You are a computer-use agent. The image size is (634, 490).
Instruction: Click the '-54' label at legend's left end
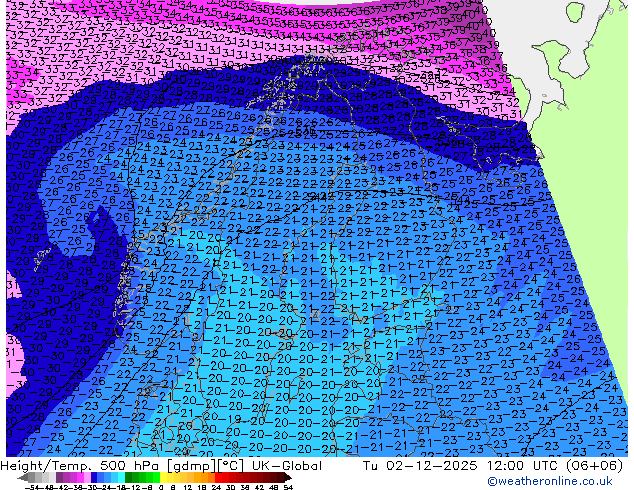pyautogui.click(x=32, y=487)
